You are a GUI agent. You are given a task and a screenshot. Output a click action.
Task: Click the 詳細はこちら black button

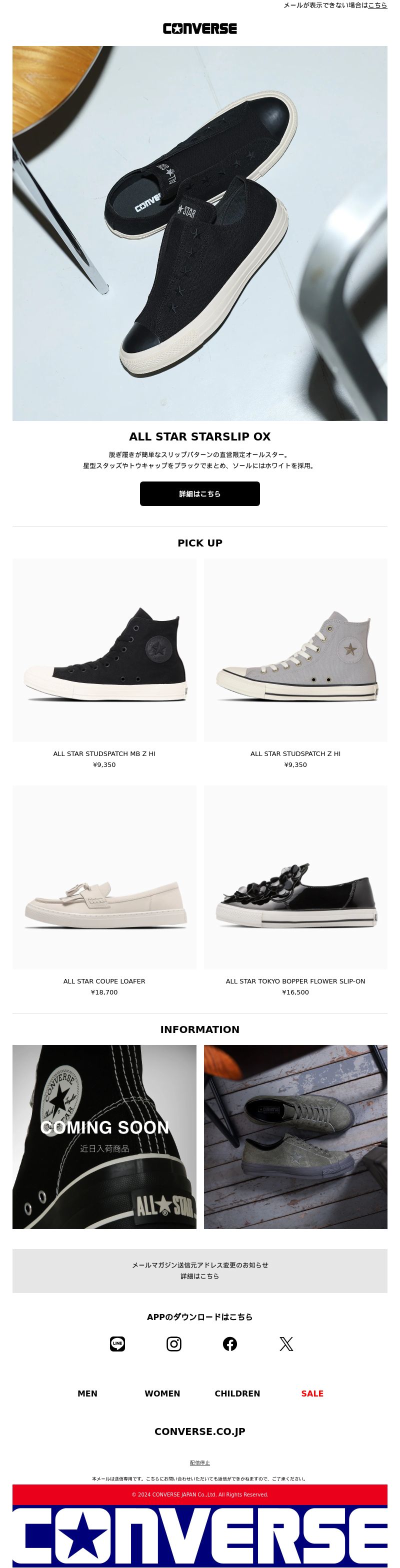[x=199, y=493]
